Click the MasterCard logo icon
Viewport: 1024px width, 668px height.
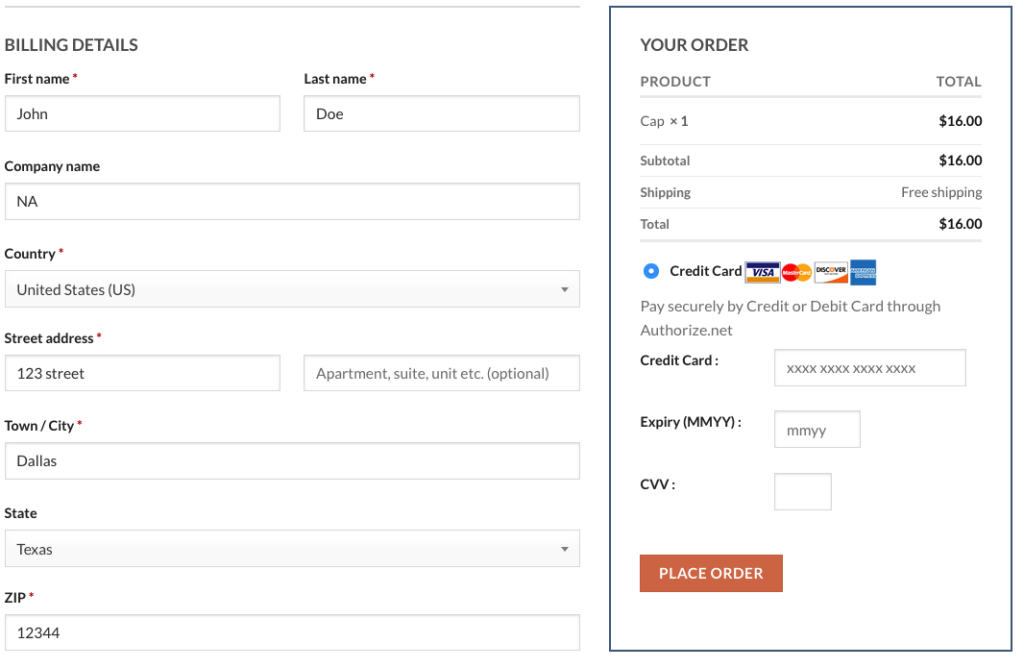tap(797, 272)
